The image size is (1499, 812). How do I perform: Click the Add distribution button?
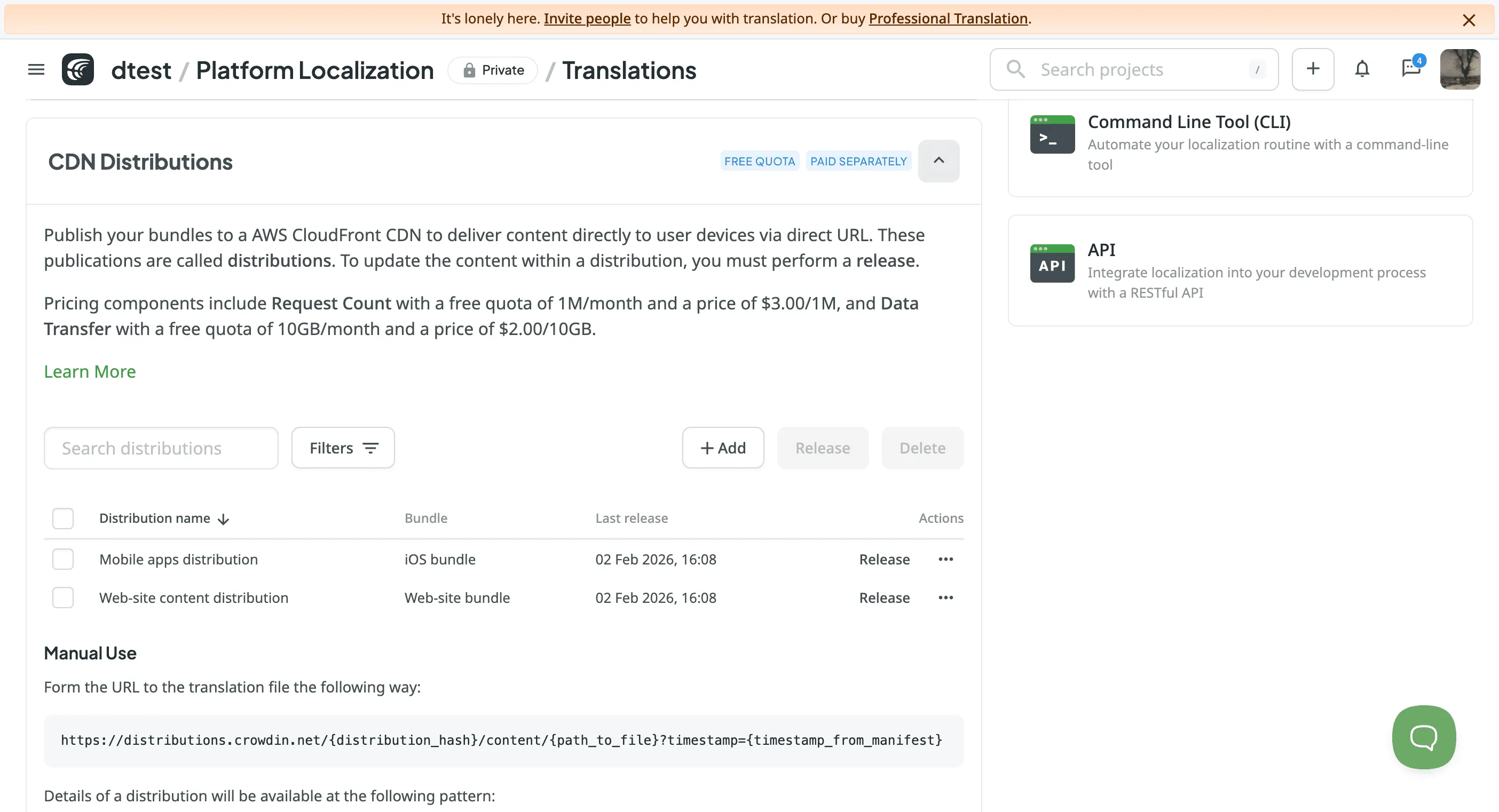pos(723,448)
